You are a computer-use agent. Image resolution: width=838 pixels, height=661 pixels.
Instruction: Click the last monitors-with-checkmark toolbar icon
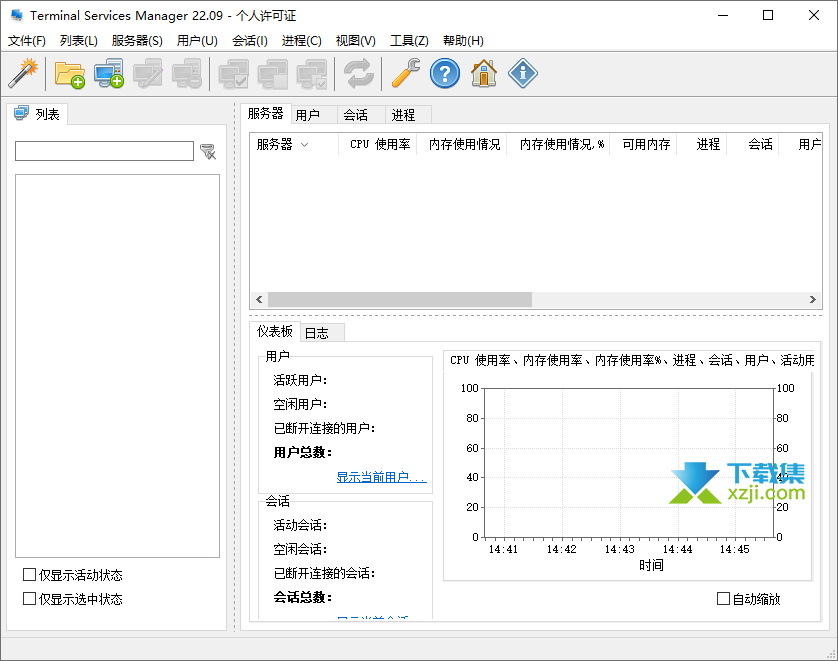point(312,73)
